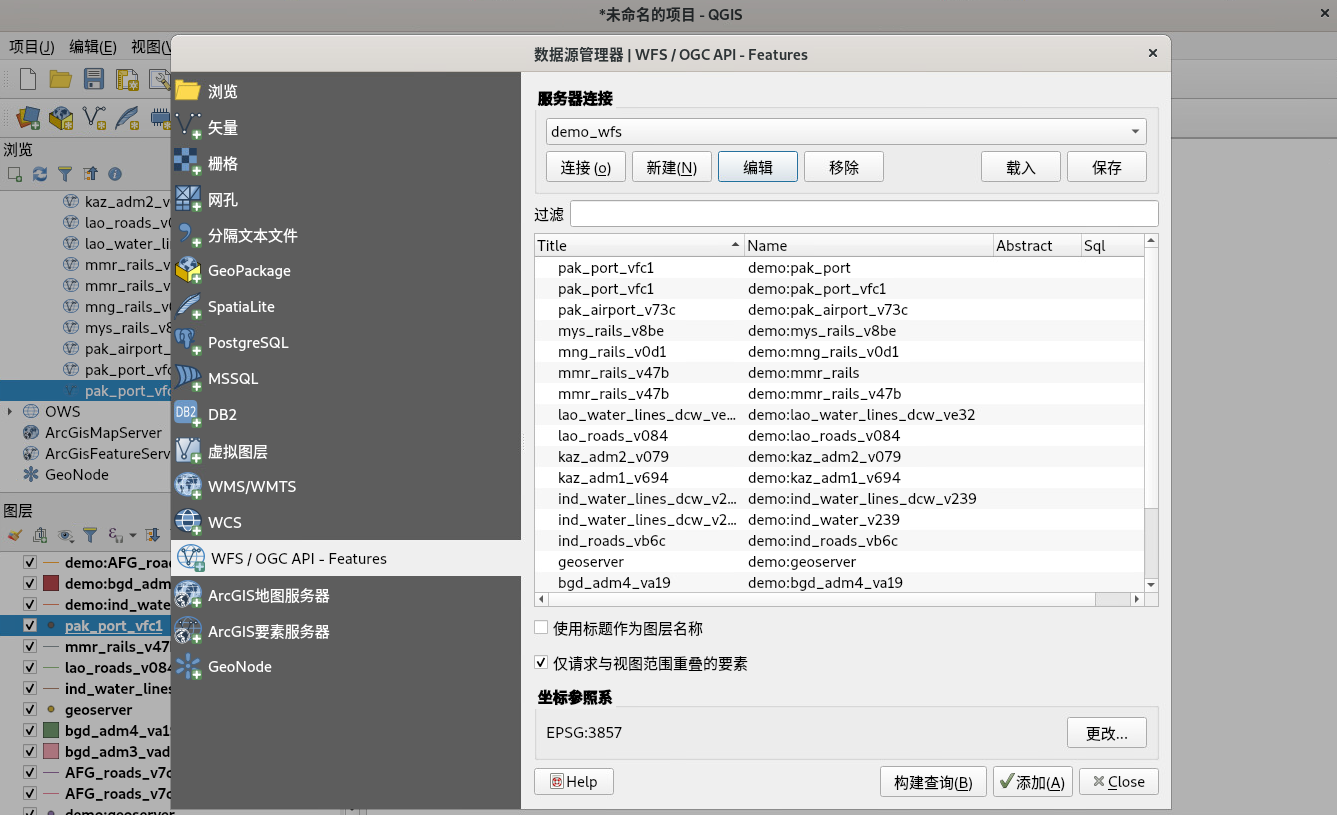Click filter funnel icon in 浏览 panel
The height and width of the screenshot is (815, 1337).
pos(65,174)
